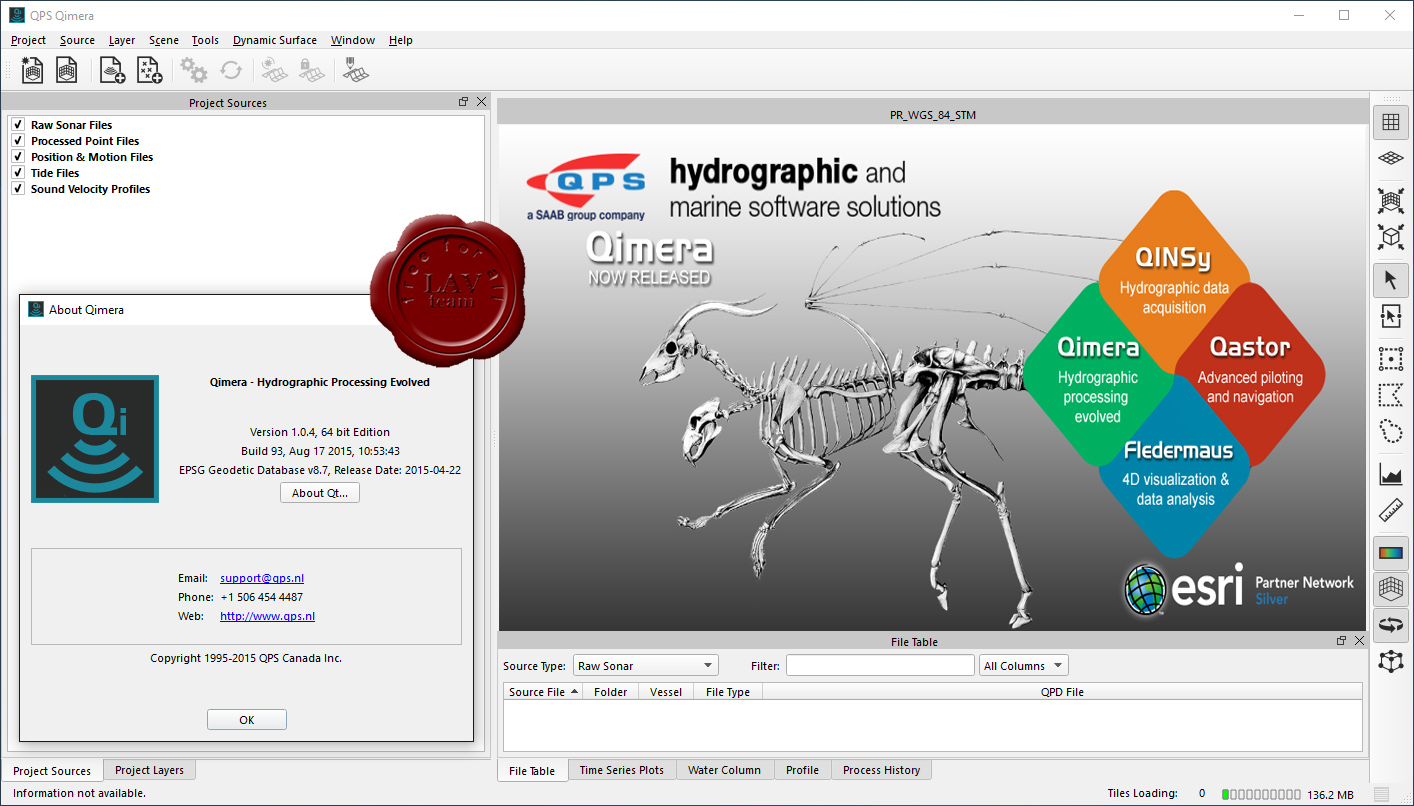Viewport: 1414px width, 806px height.
Task: Click the grayed circular-arrows refresh icon
Action: click(231, 71)
